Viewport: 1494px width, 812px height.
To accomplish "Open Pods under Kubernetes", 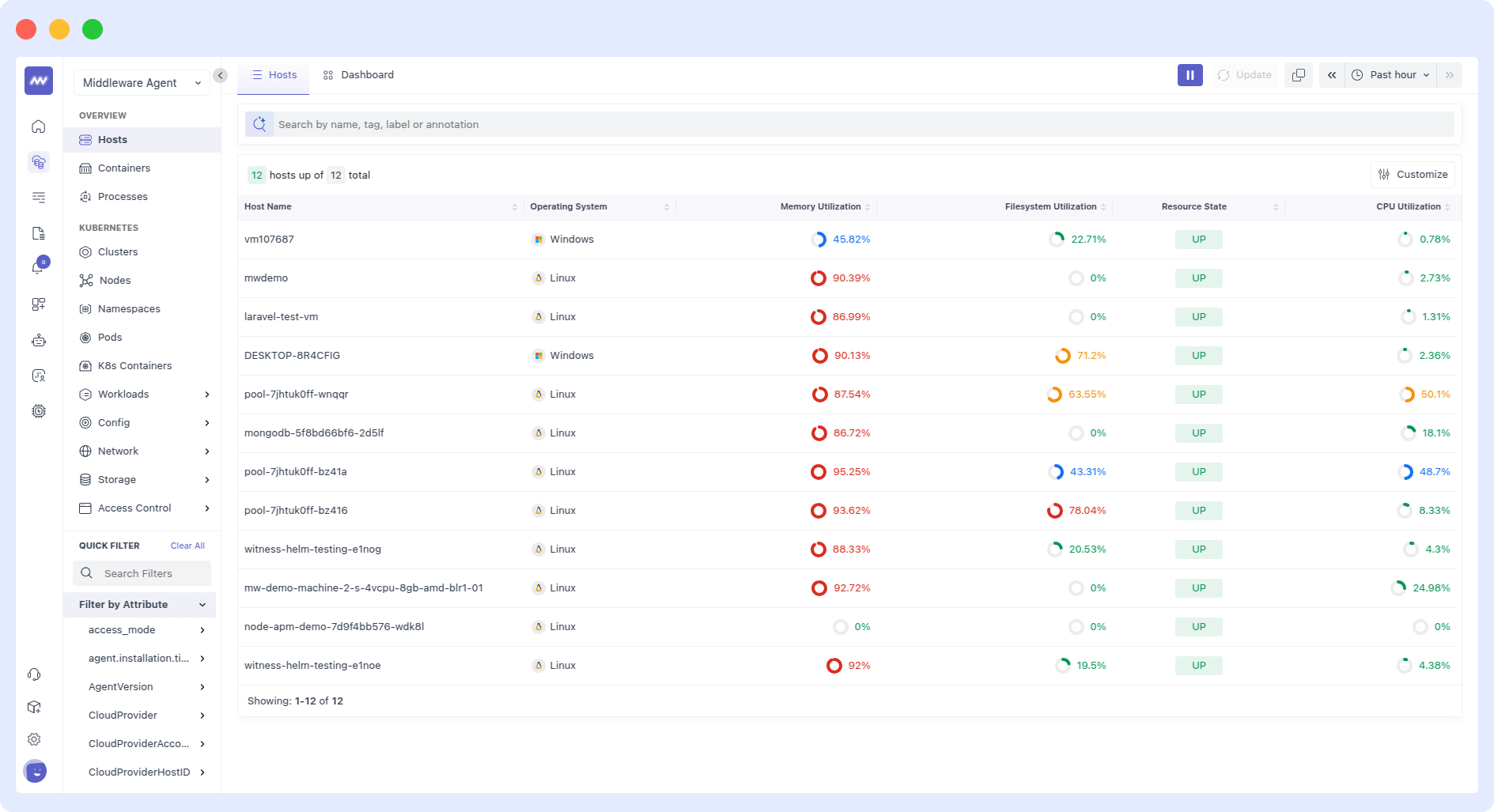I will (142, 338).
